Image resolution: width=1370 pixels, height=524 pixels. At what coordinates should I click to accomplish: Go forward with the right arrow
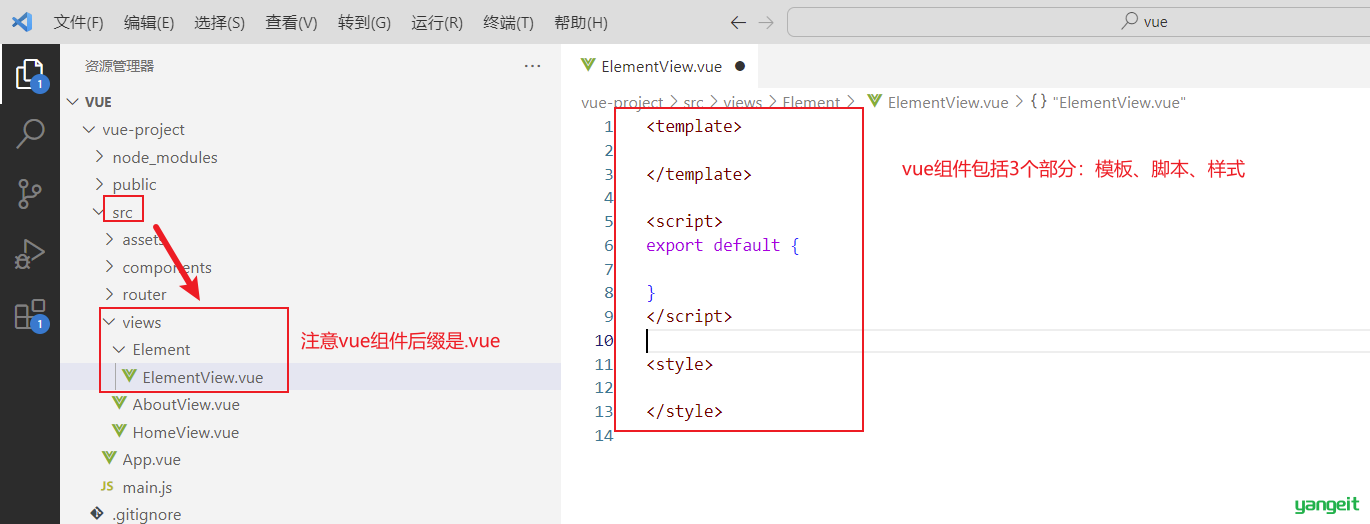pyautogui.click(x=766, y=22)
